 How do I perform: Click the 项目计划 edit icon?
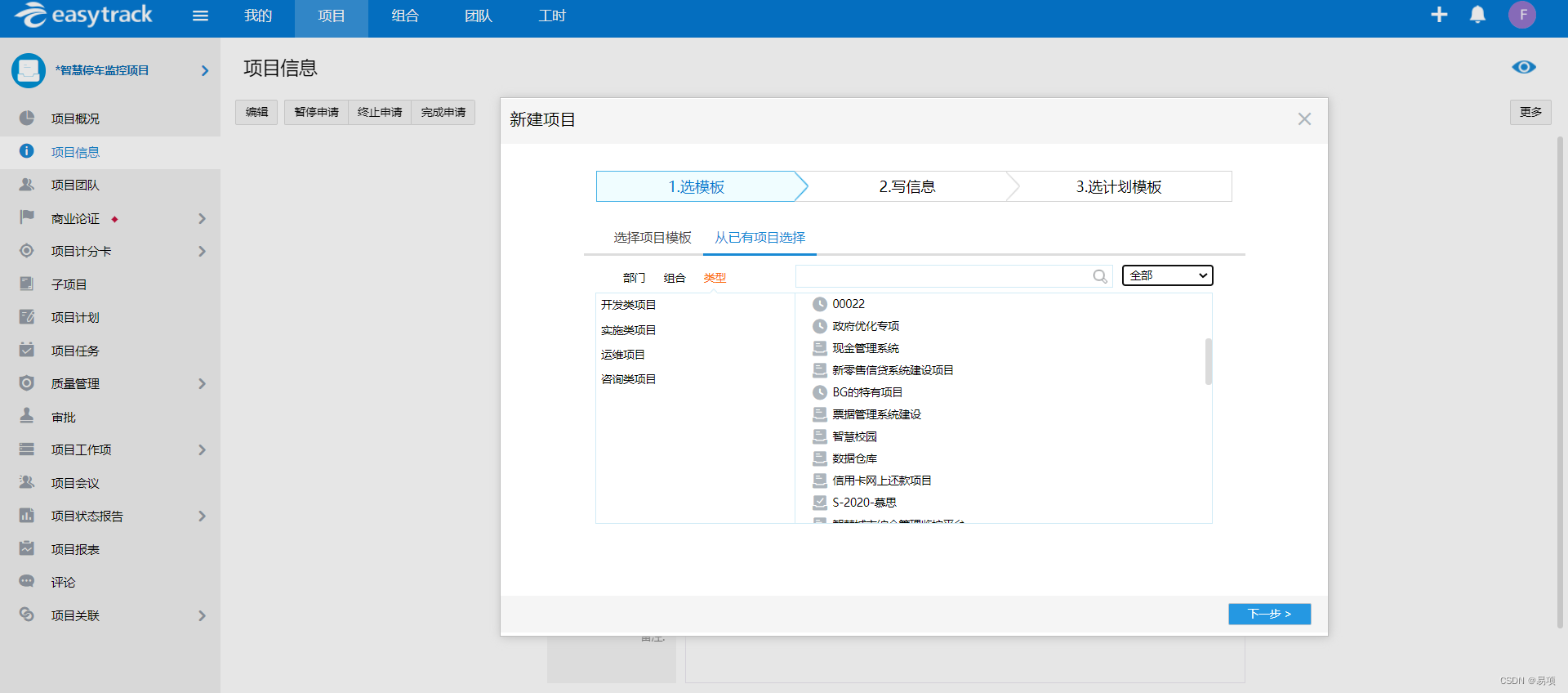click(27, 317)
